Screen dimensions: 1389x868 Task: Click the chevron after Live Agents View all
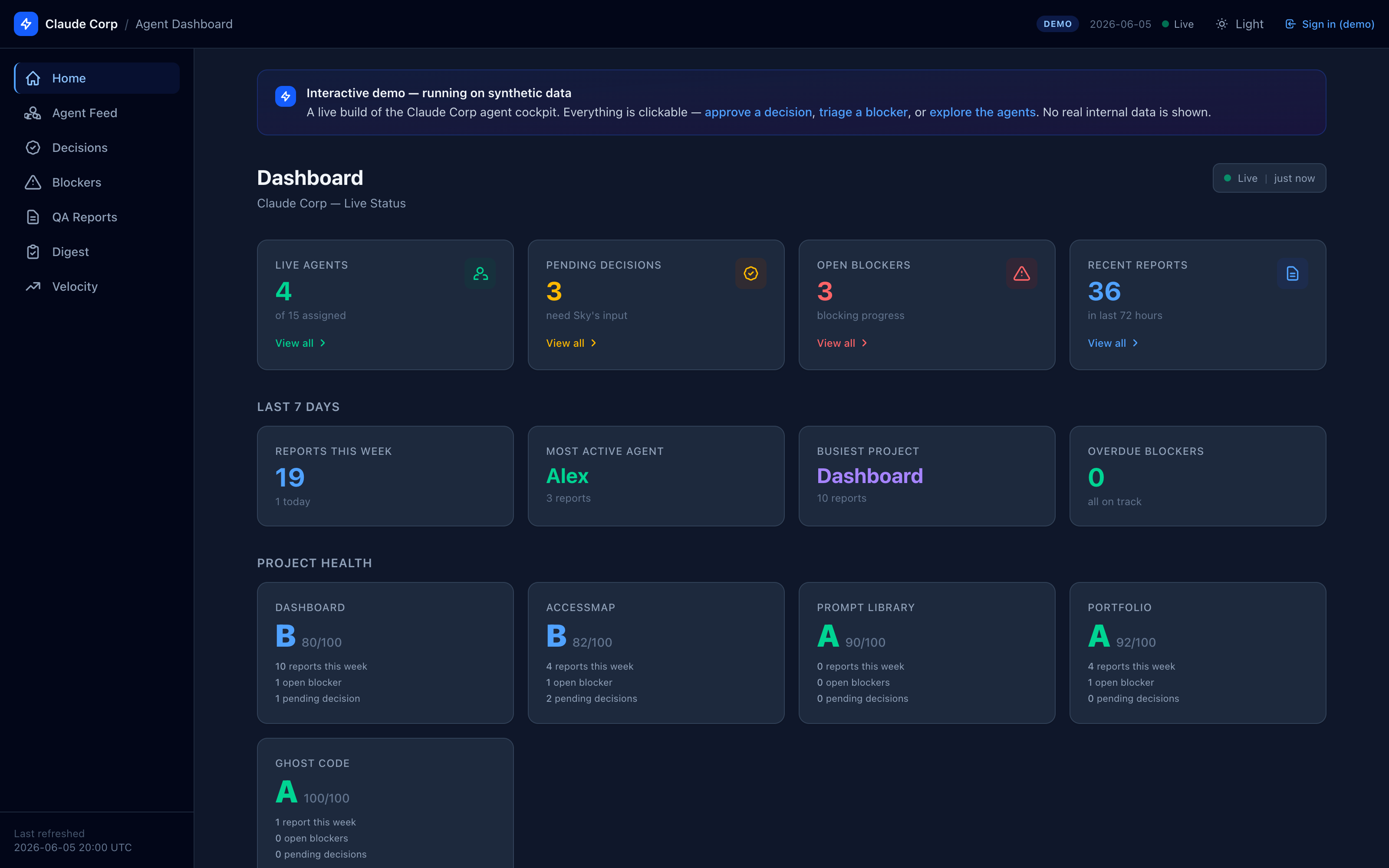click(x=323, y=343)
